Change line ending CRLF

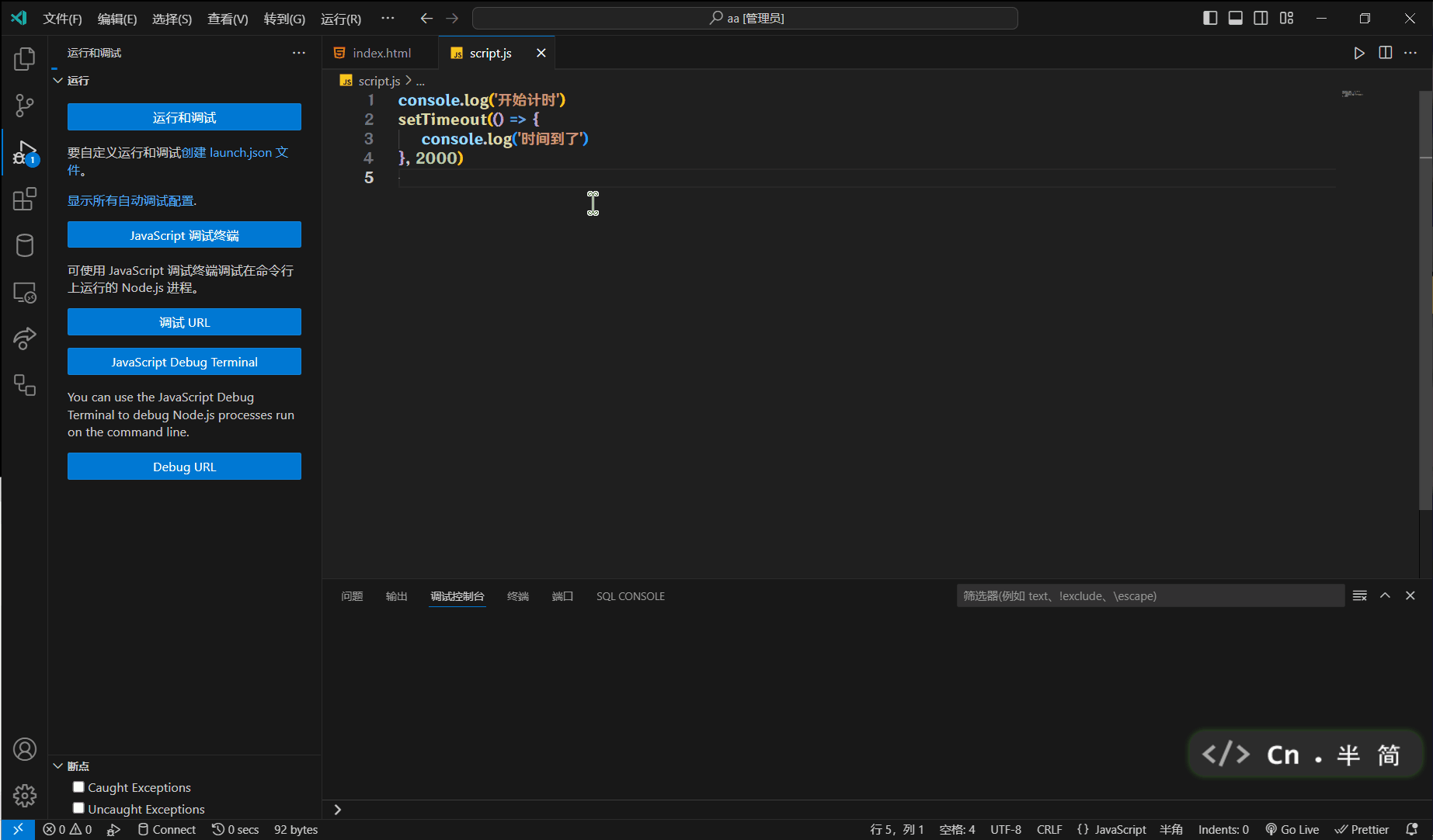tap(1049, 829)
